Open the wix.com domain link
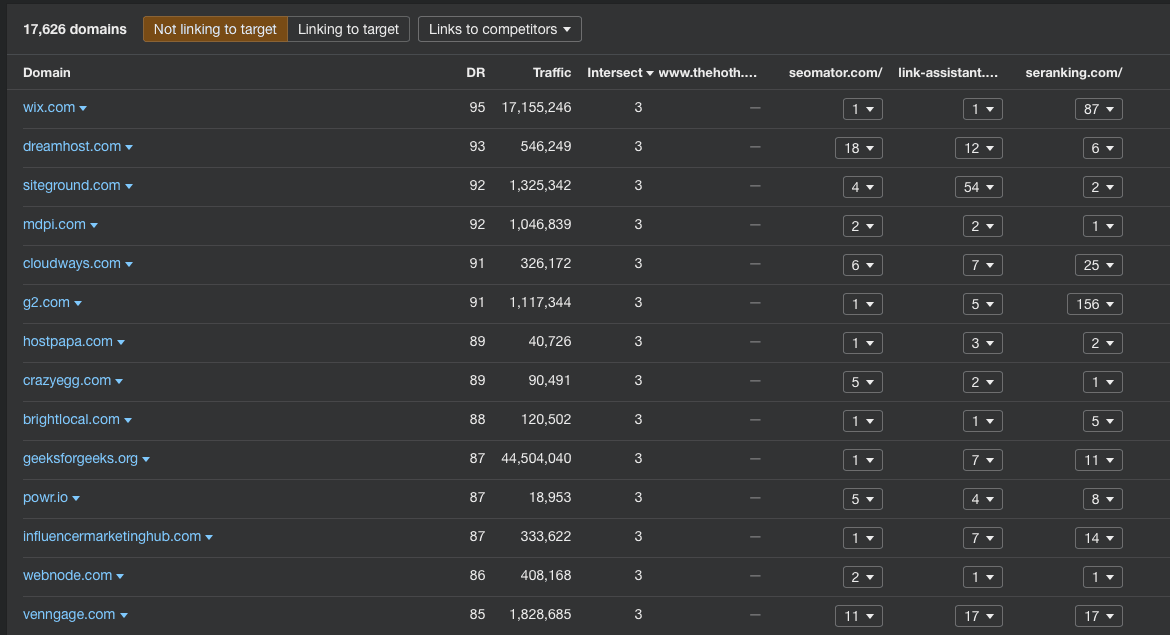Image resolution: width=1170 pixels, height=635 pixels. tap(49, 108)
